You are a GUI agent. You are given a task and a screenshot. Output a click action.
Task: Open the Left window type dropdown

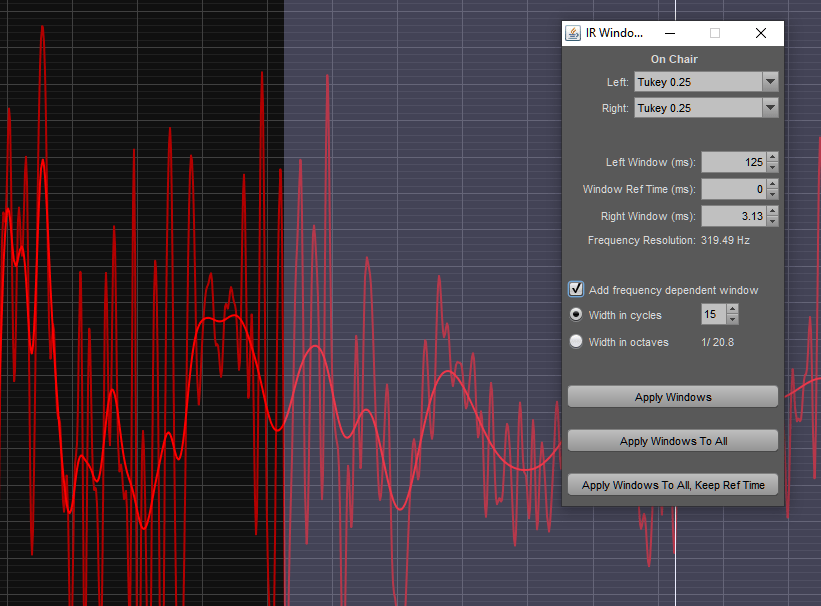pos(706,82)
